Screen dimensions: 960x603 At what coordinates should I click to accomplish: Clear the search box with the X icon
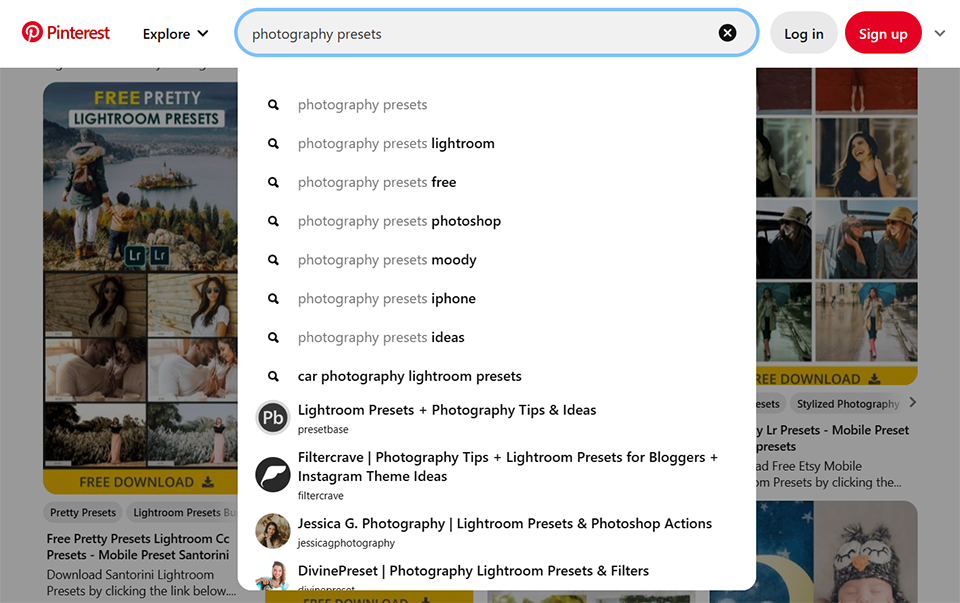(x=727, y=33)
